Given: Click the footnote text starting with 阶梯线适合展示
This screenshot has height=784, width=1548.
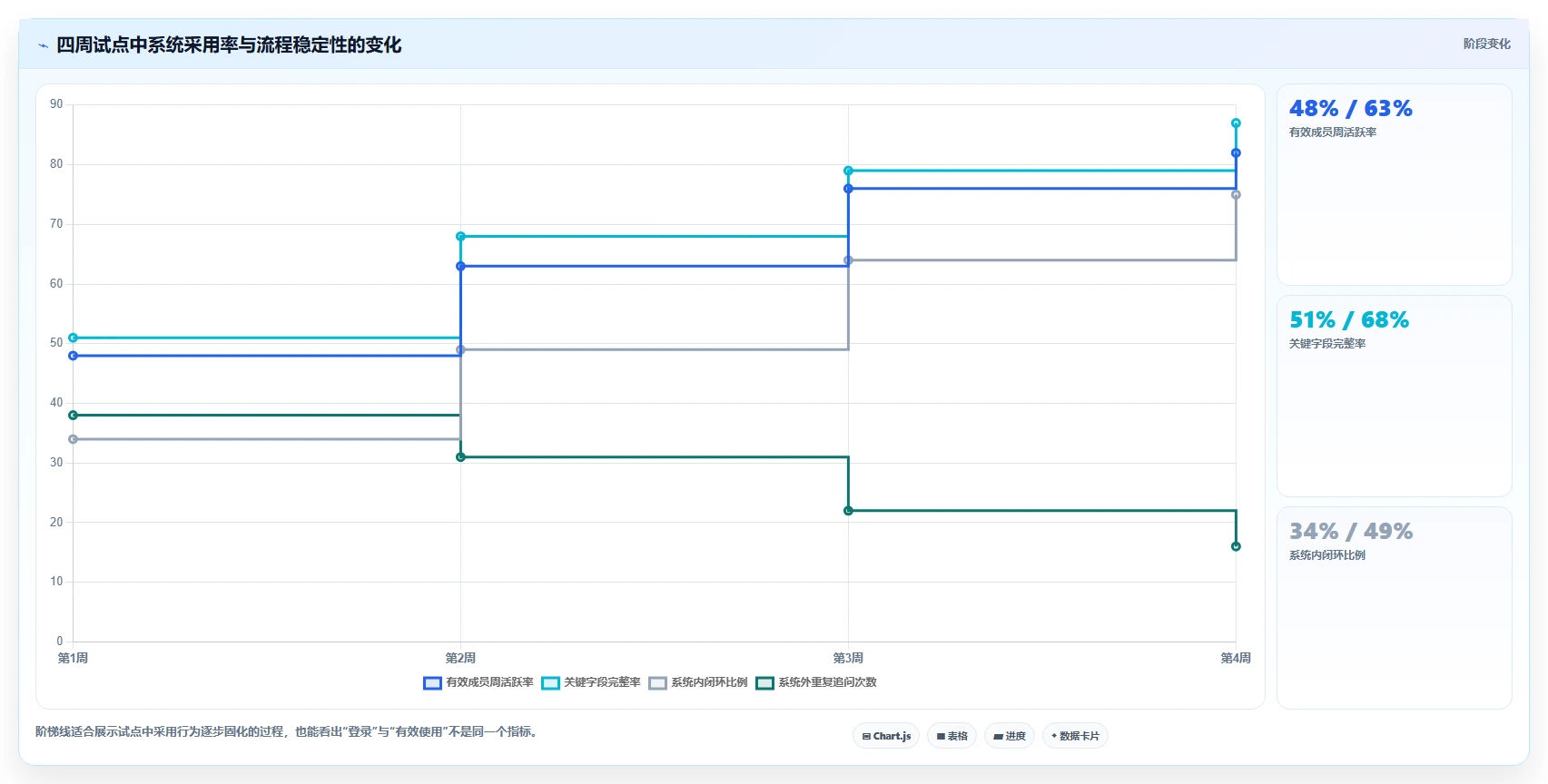Looking at the screenshot, I should pyautogui.click(x=288, y=731).
